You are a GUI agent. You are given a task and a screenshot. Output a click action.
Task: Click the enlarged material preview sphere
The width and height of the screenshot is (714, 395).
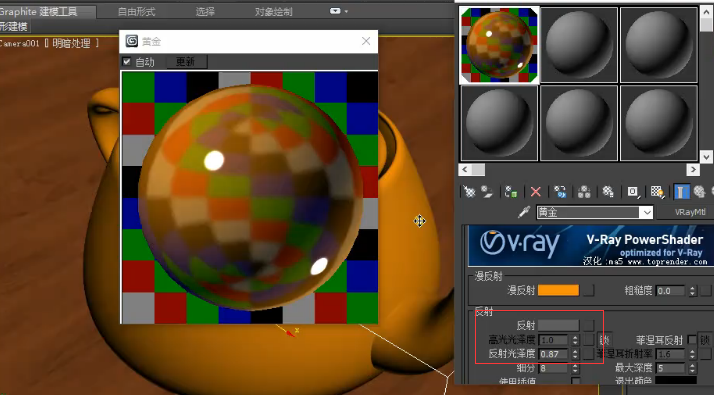pos(250,198)
